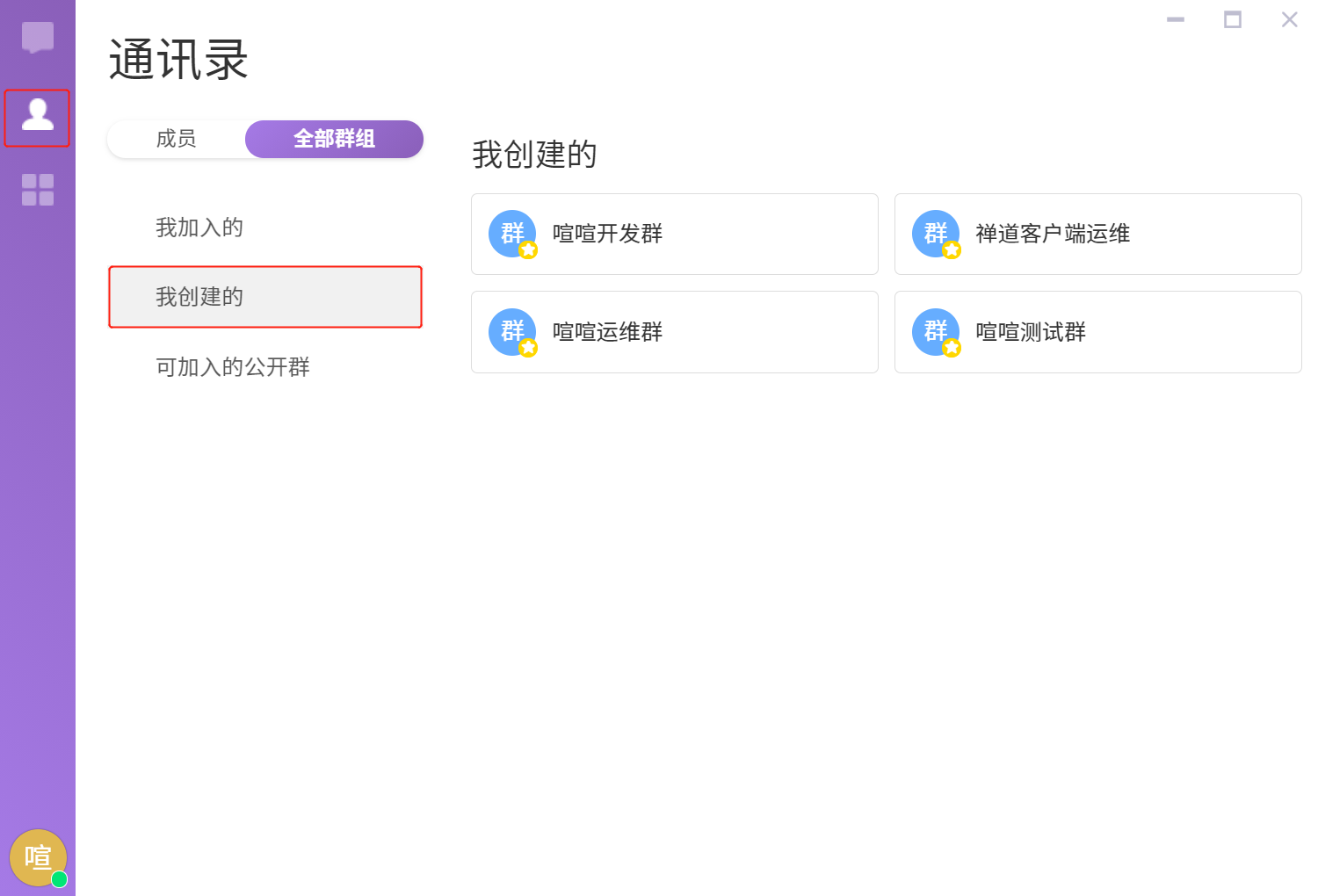Screen dimensions: 1318x896
Task: Click the user avatar at bottom left
Action: [x=38, y=857]
